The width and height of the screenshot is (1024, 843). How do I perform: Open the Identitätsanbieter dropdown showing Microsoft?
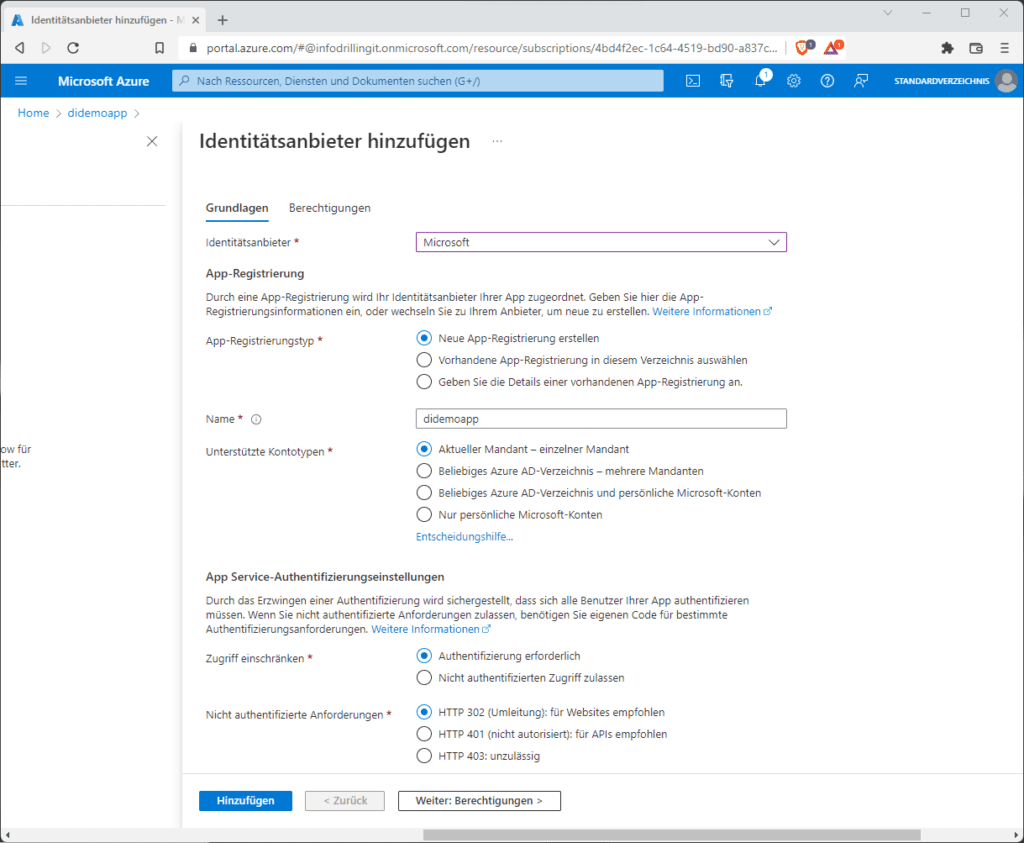(601, 242)
